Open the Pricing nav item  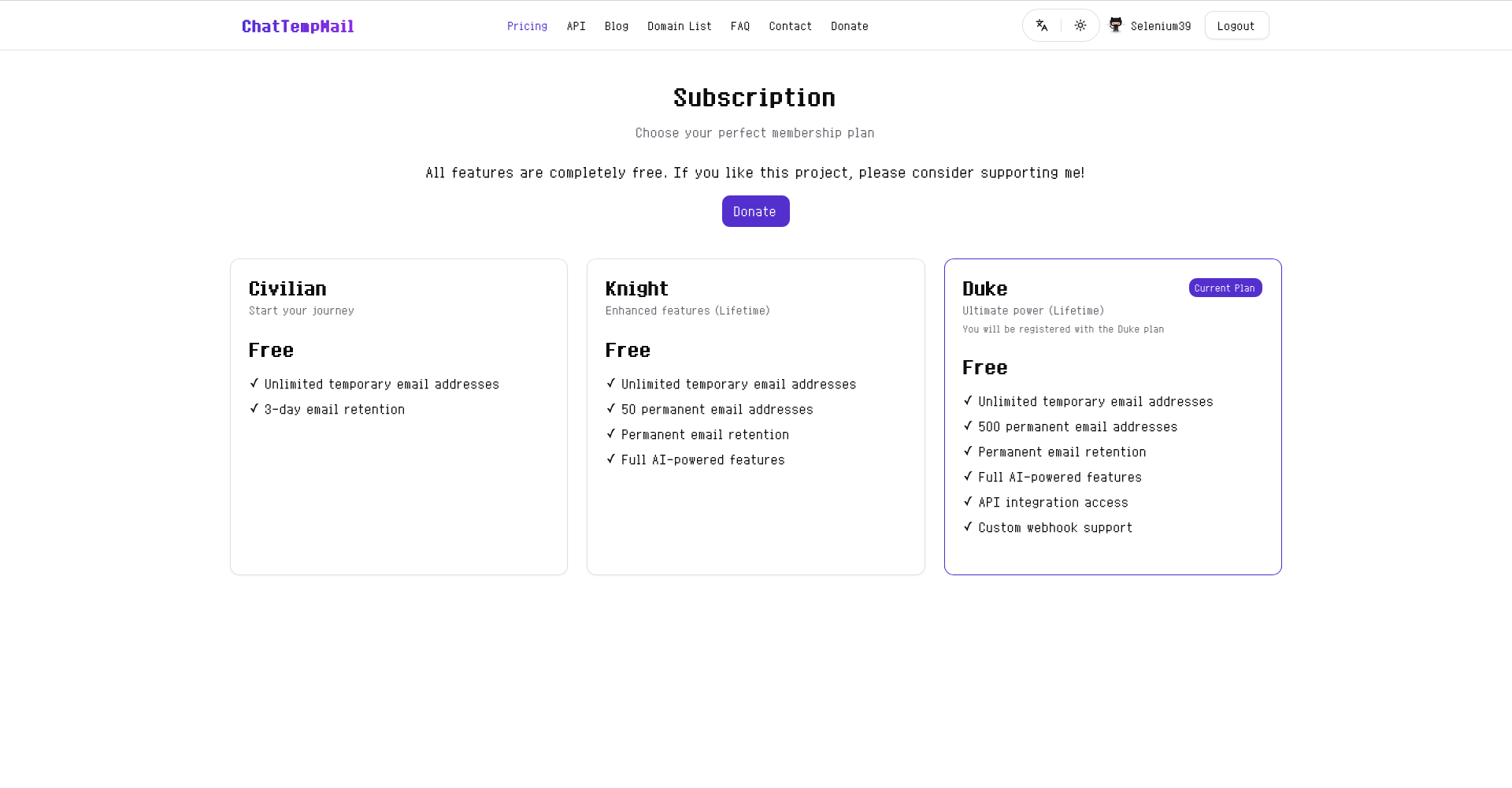[527, 26]
